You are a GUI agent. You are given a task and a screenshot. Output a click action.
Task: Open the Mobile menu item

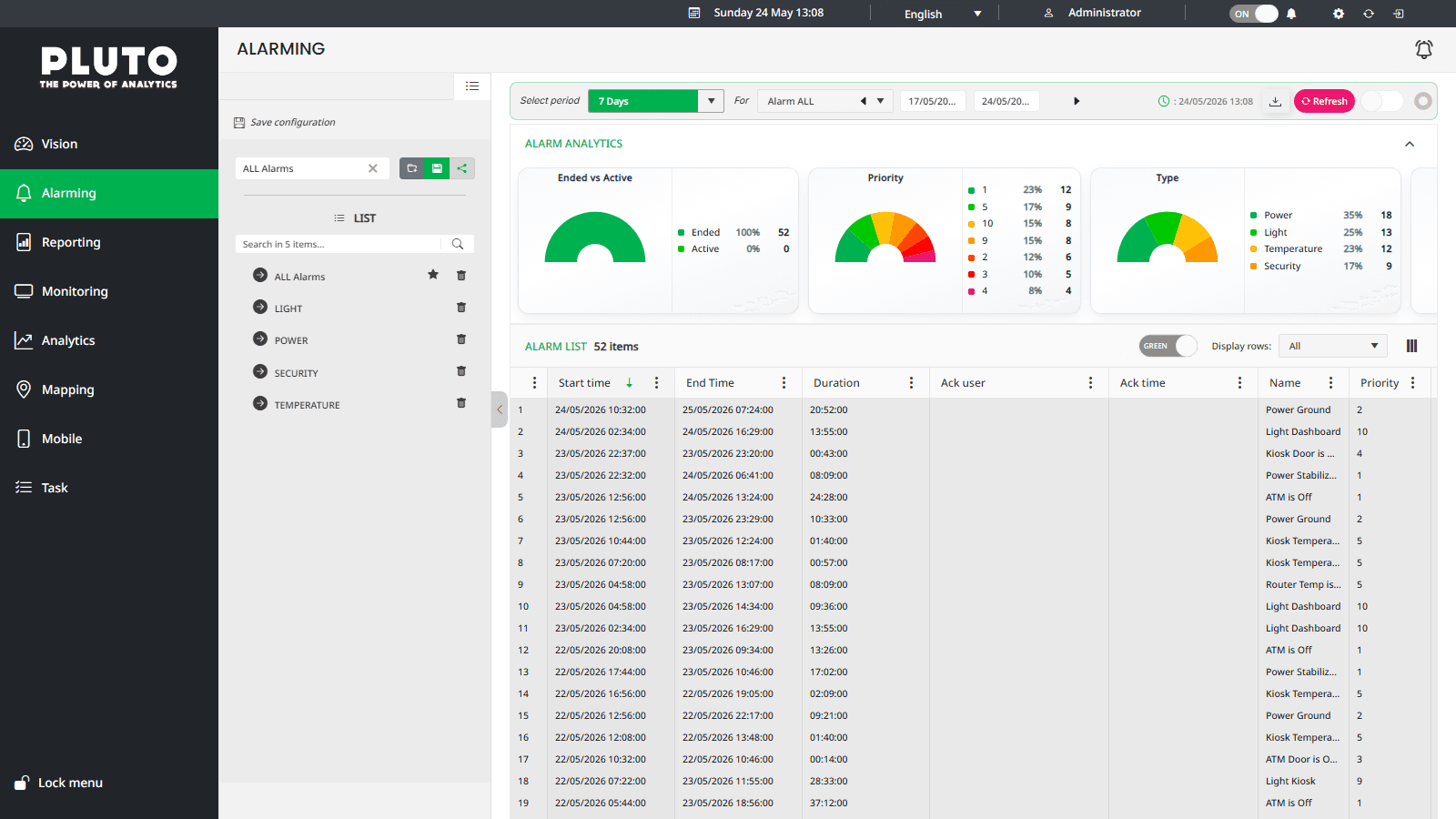pos(109,439)
